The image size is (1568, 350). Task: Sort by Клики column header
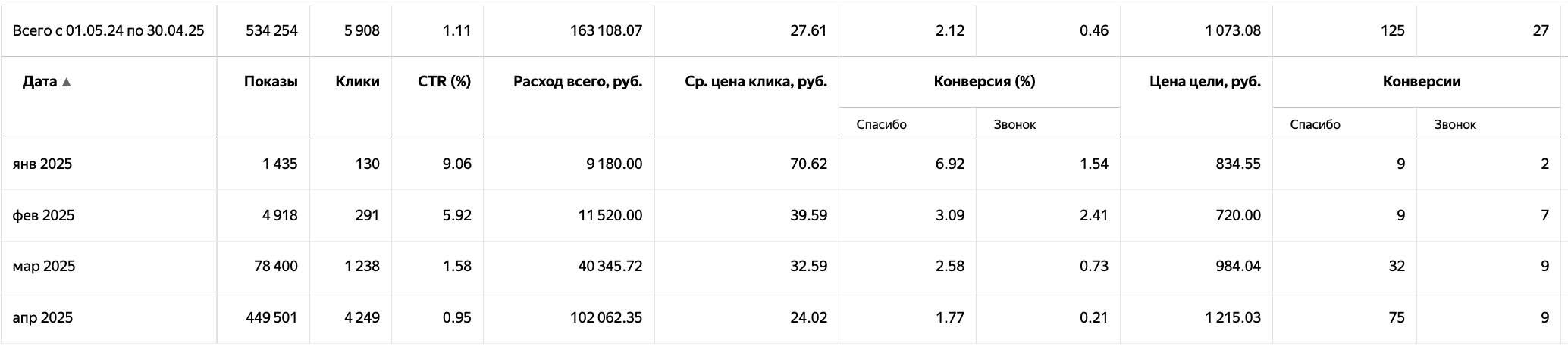357,82
